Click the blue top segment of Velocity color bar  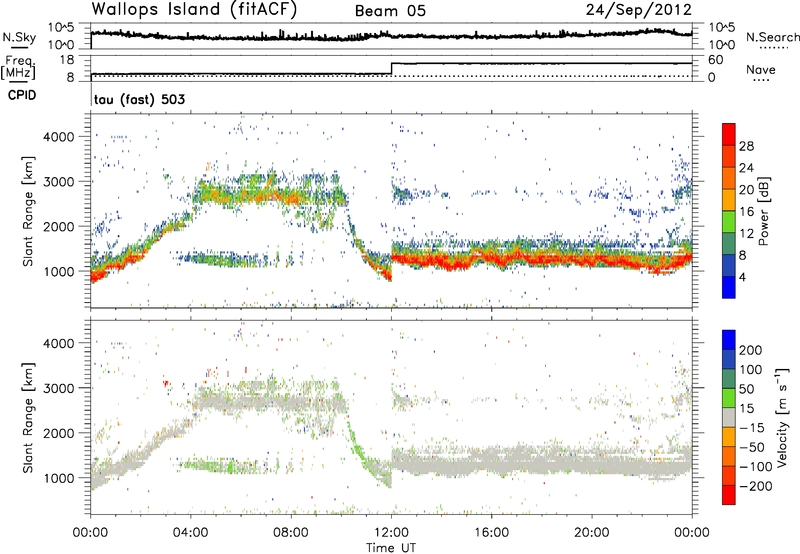[729, 340]
